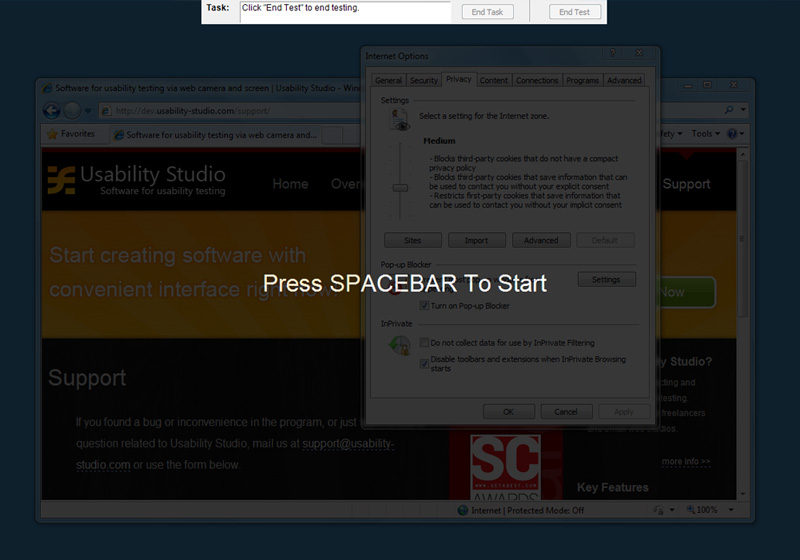Click the Internet Explorer page icon in title bar
This screenshot has height=560, width=800.
pos(47,88)
